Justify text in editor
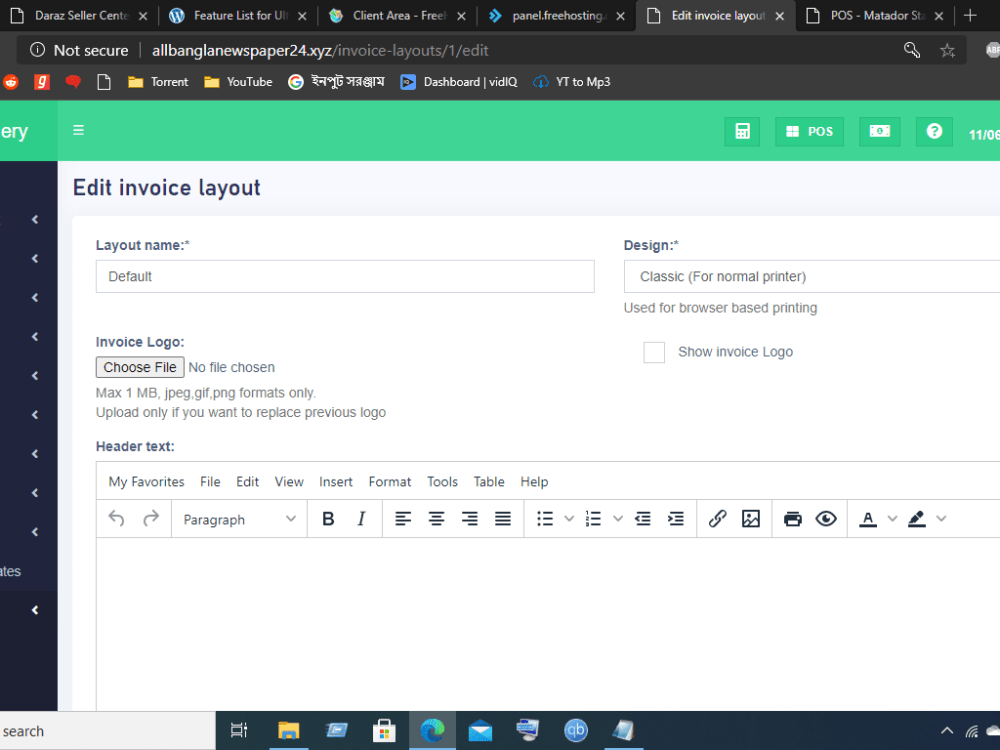Screen dimensions: 1000x750 click(x=503, y=518)
